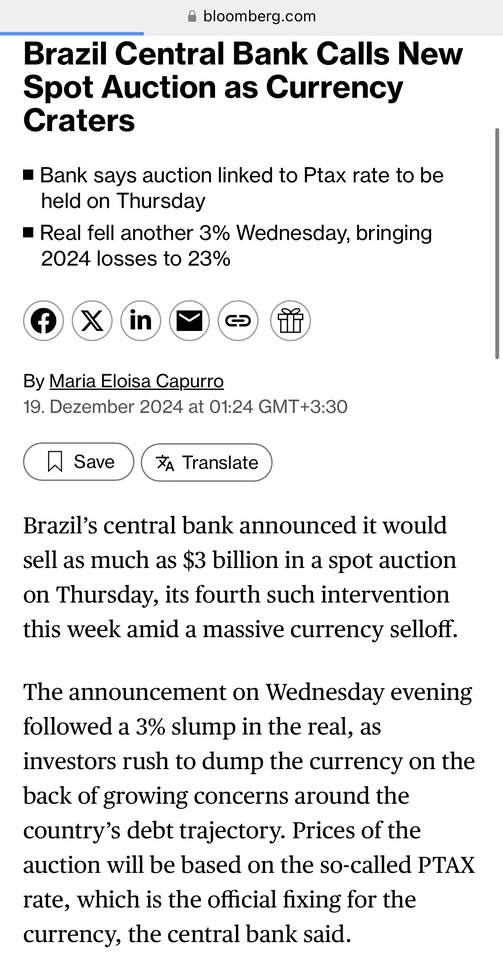This screenshot has height=960, width=503.
Task: Tap the paragraph mentioning $3 billion spot auction
Action: point(240,577)
